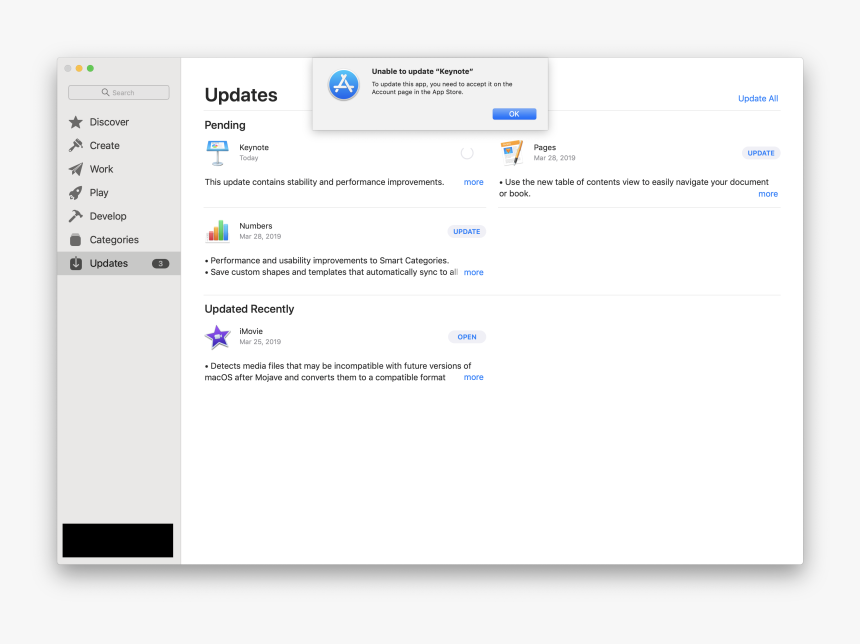Click the Categories icon in sidebar

pyautogui.click(x=76, y=240)
